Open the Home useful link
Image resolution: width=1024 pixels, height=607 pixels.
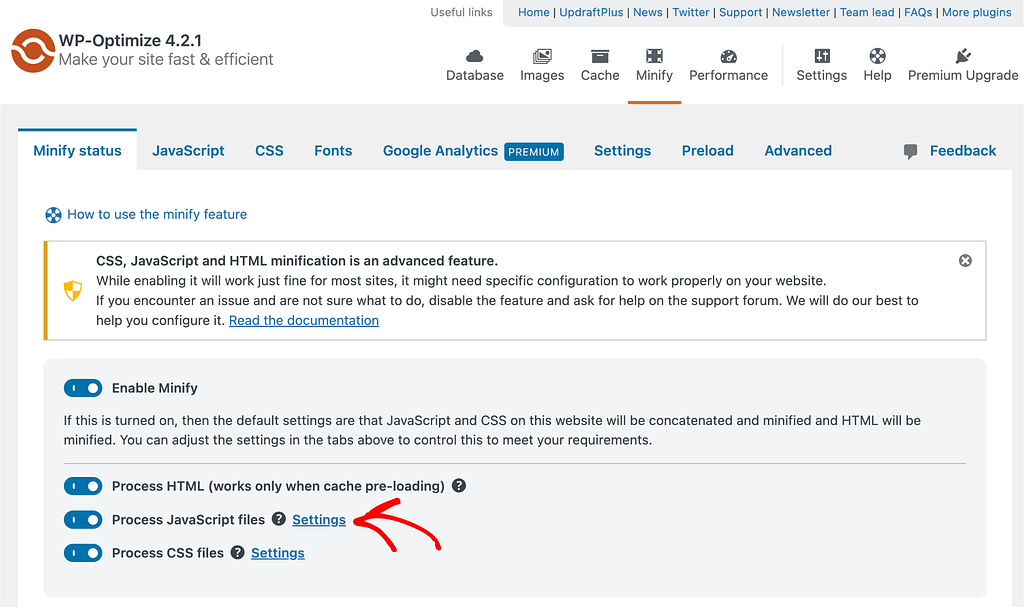coord(534,12)
